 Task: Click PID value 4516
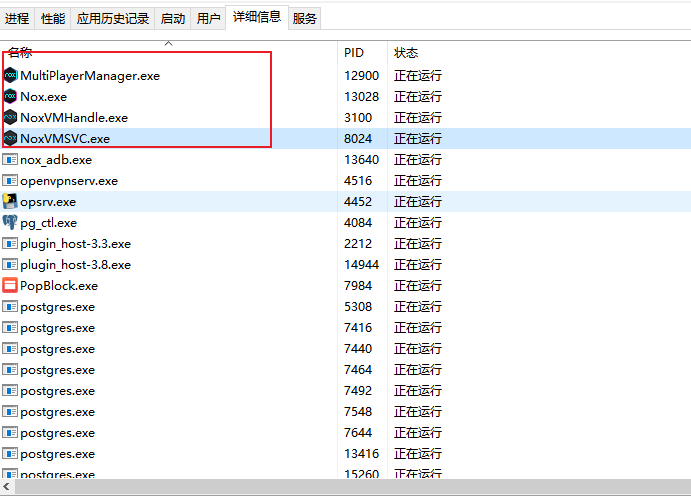pyautogui.click(x=358, y=181)
